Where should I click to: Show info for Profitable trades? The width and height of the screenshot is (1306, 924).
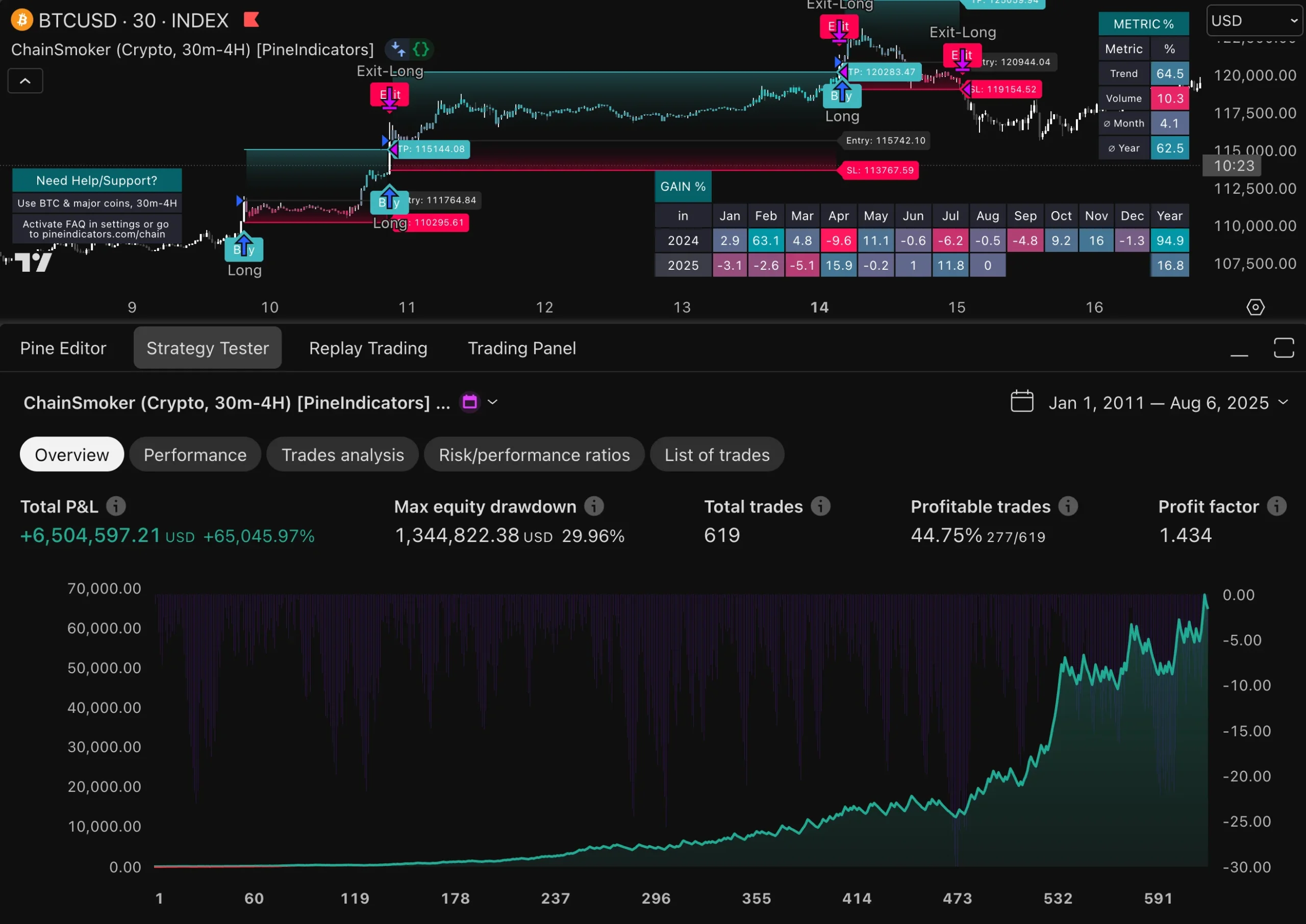point(1068,506)
